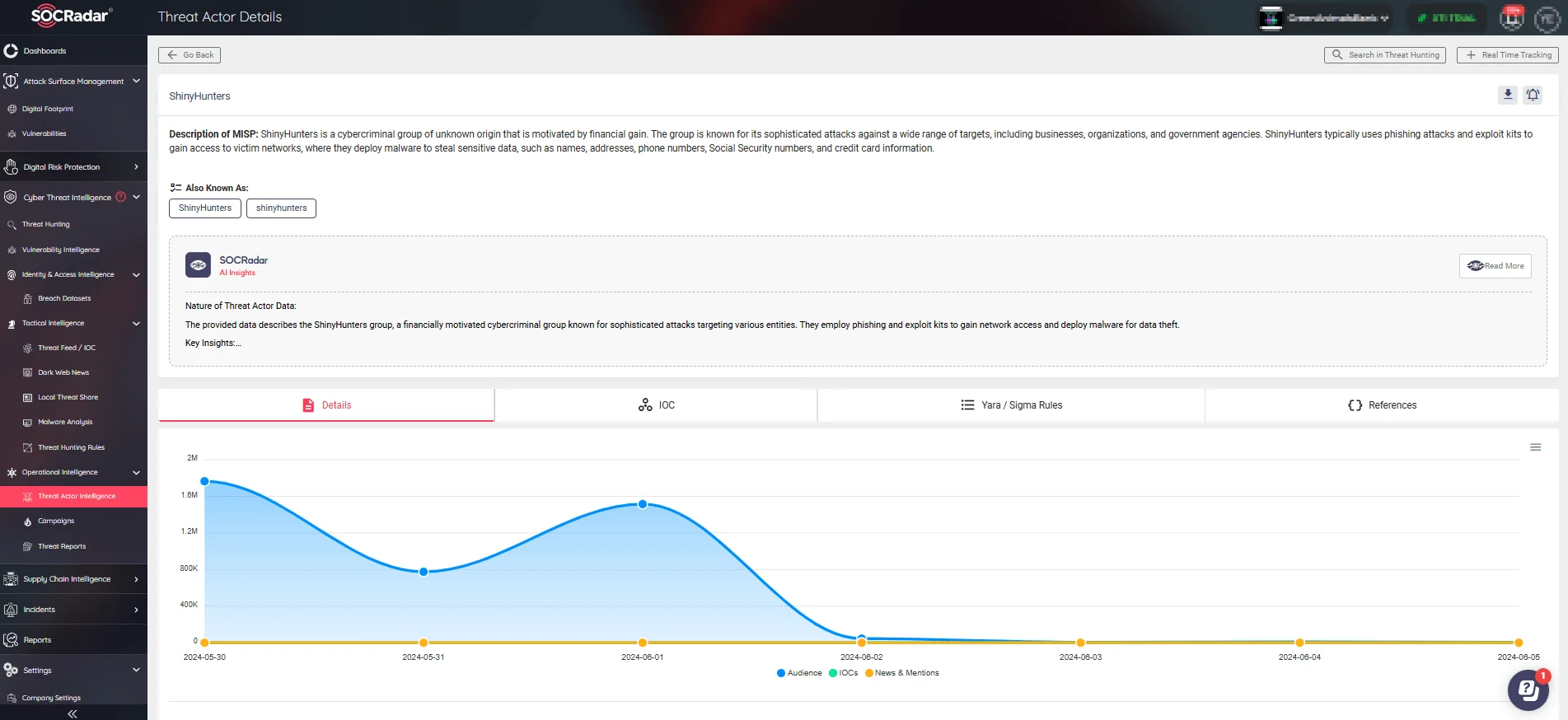Click the Incidents warning icon
This screenshot has width=1568, height=720.
[11, 610]
